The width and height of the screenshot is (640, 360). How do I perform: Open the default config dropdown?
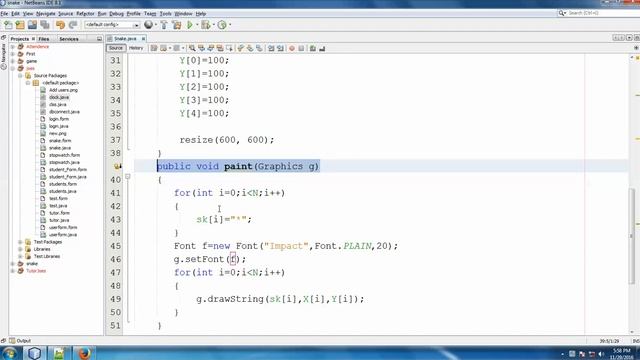(112, 25)
